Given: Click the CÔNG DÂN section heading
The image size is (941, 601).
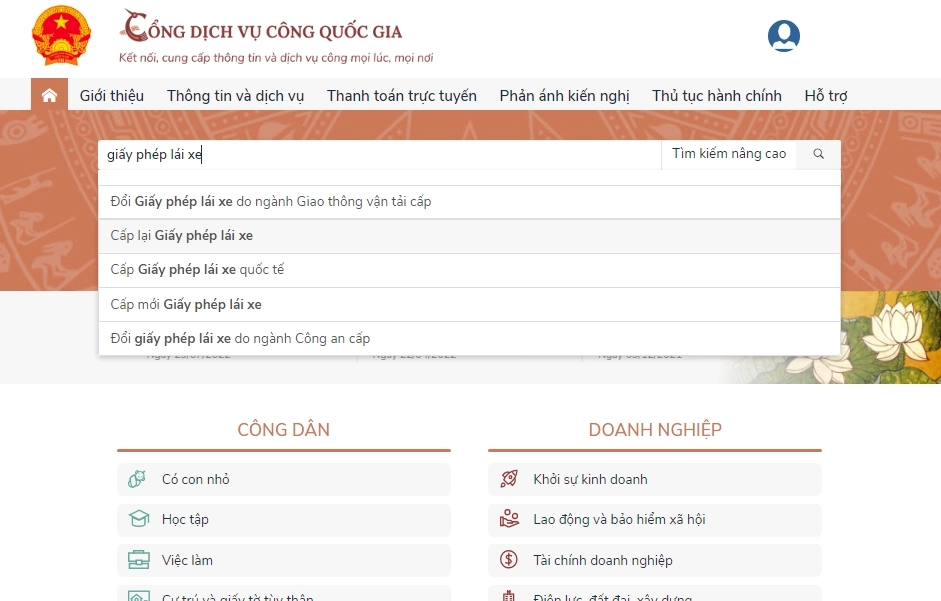Looking at the screenshot, I should (x=283, y=430).
